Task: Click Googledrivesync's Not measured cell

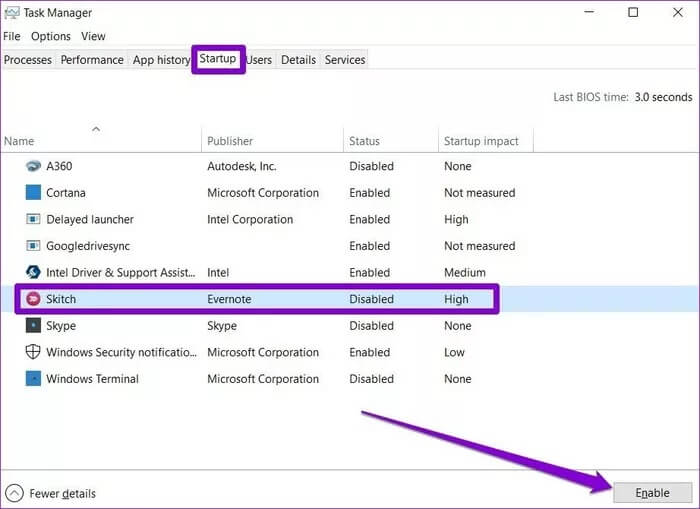Action: (479, 246)
